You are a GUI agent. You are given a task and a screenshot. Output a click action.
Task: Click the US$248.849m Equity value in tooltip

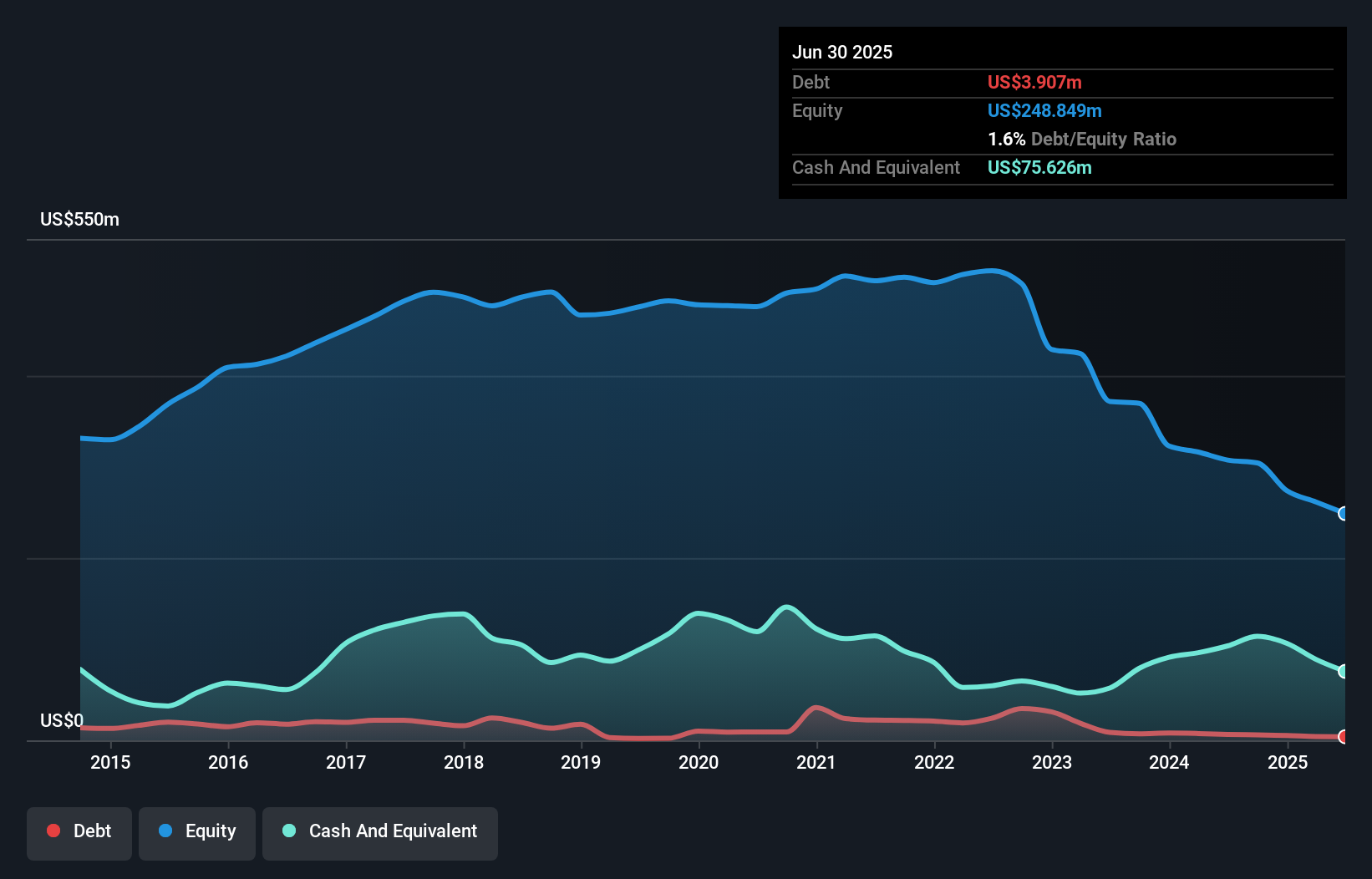point(1044,110)
